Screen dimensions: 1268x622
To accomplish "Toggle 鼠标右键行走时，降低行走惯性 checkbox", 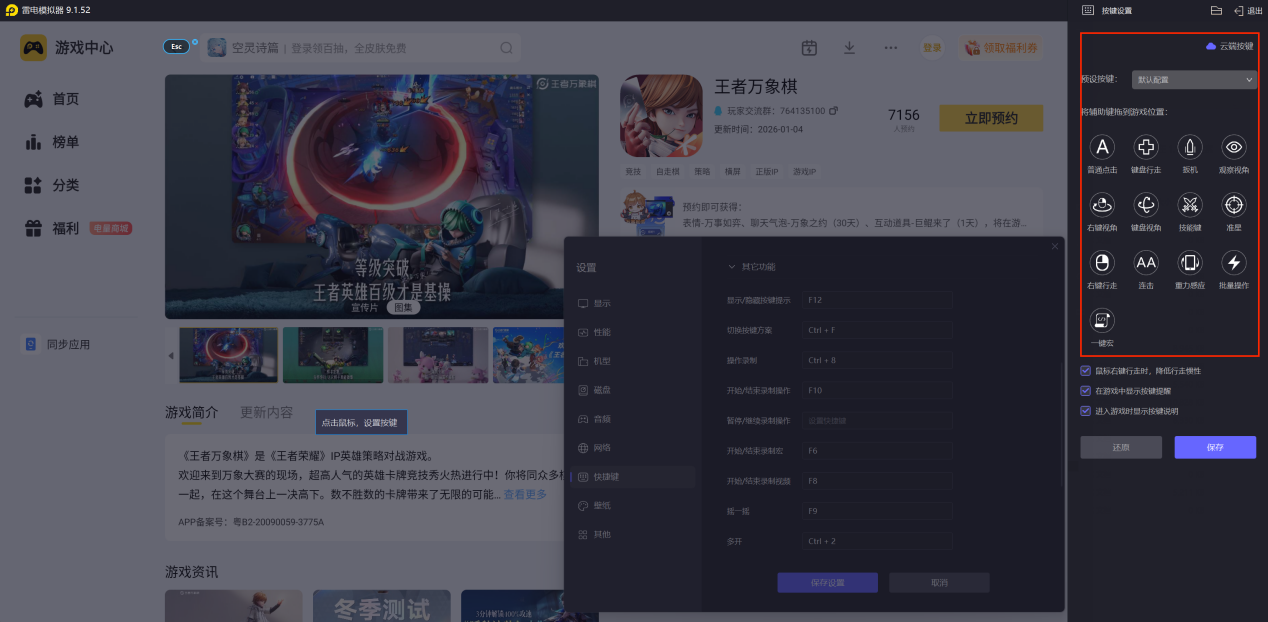I will coord(1086,371).
